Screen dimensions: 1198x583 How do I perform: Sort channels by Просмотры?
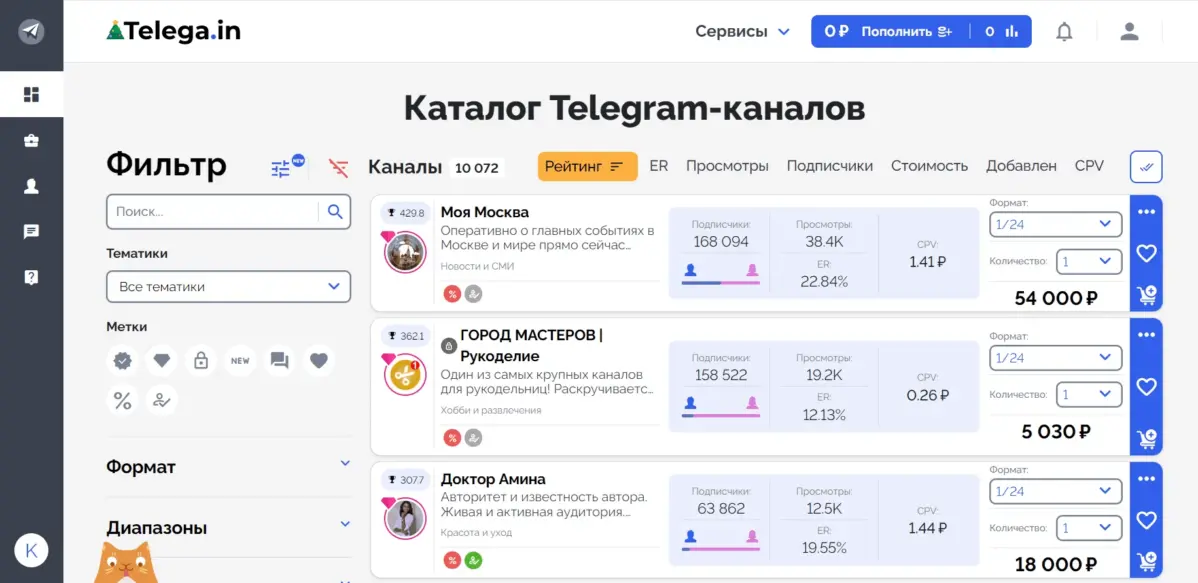click(727, 166)
